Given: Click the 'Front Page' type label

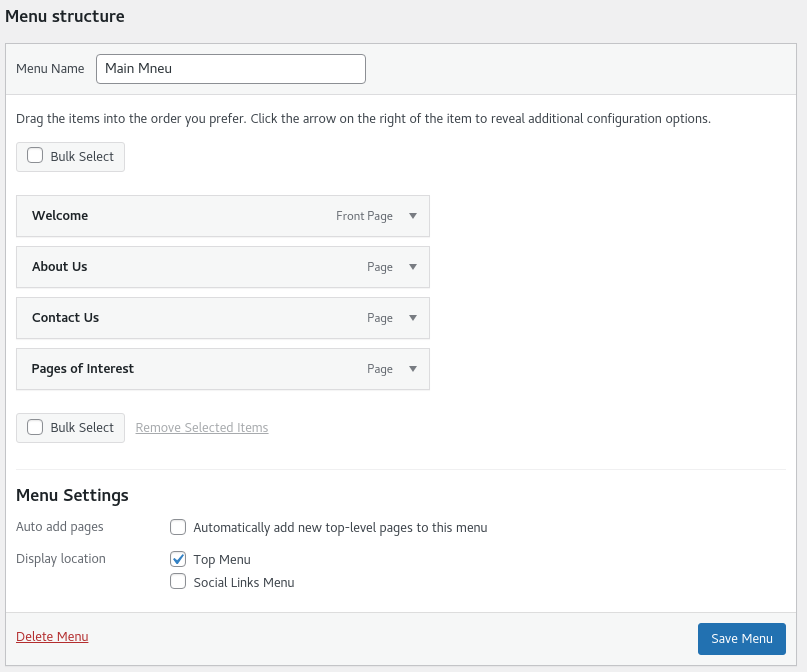Looking at the screenshot, I should [364, 216].
